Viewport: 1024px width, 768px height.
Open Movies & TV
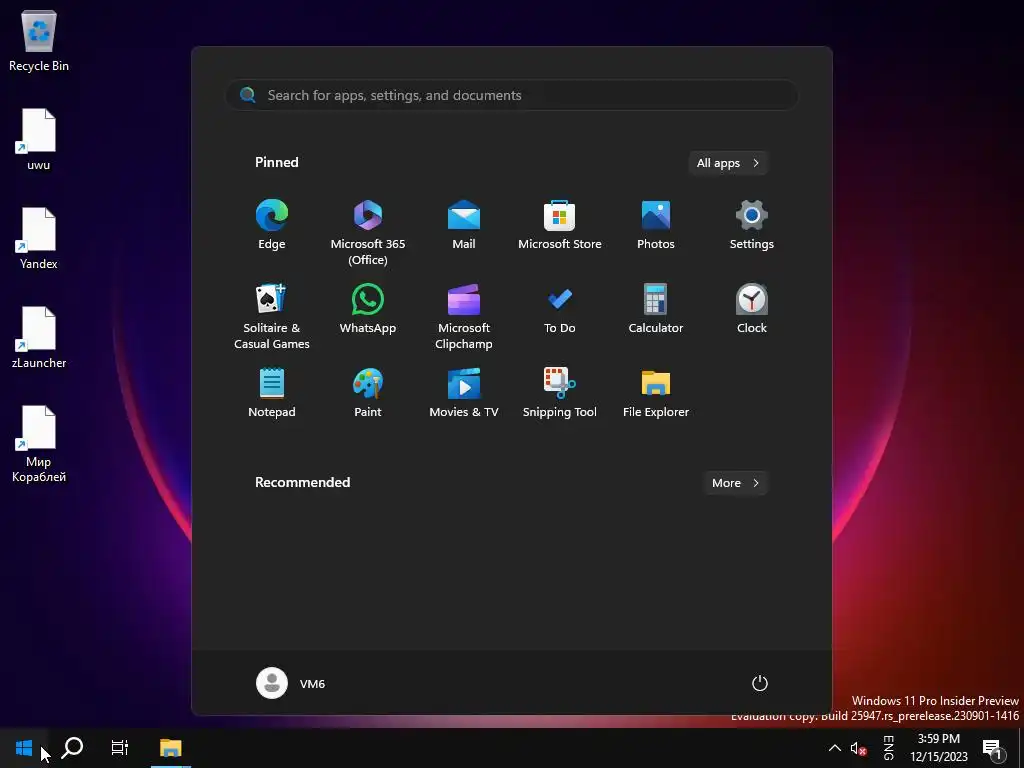tap(464, 393)
